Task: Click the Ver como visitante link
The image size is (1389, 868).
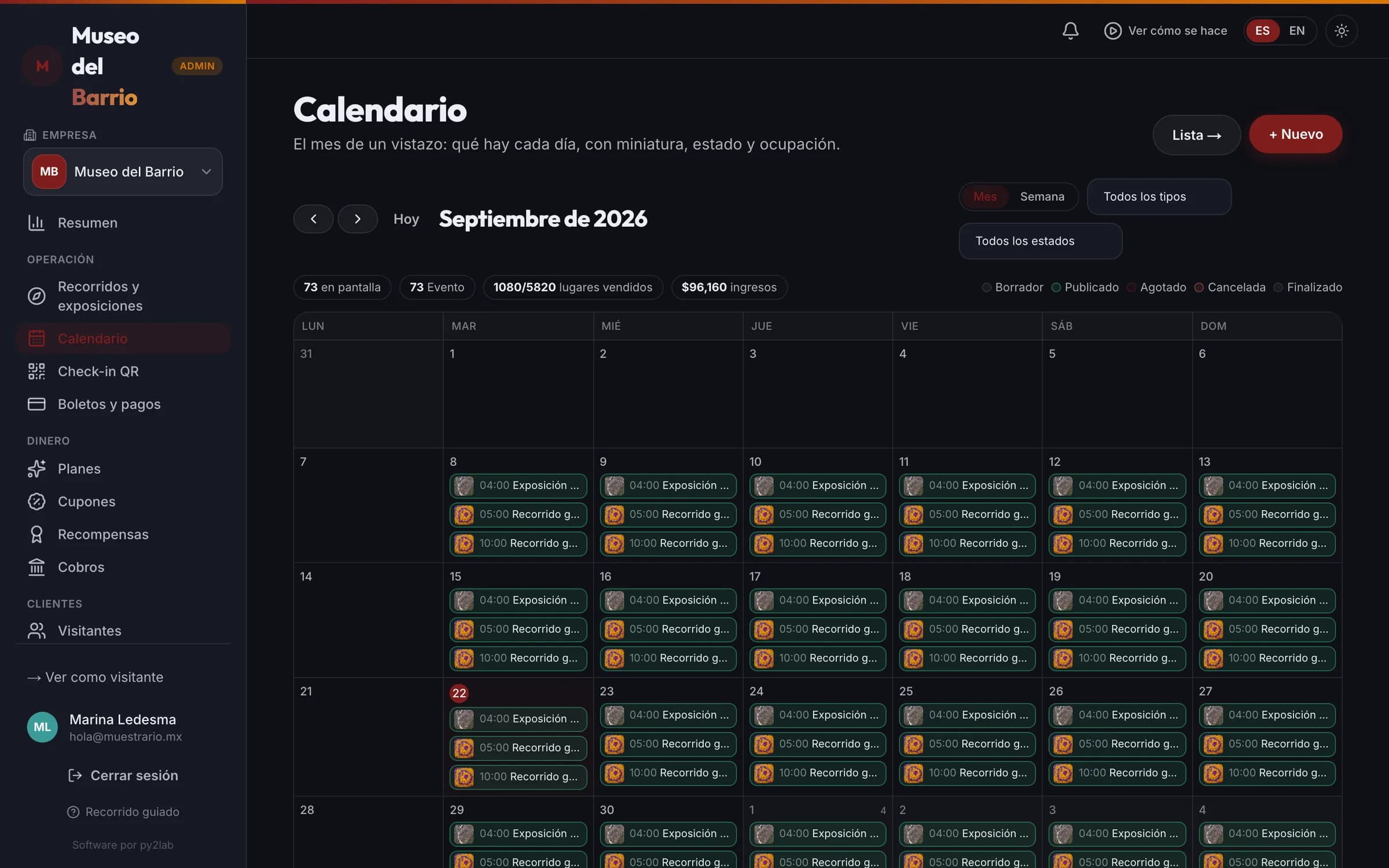Action: (x=95, y=677)
